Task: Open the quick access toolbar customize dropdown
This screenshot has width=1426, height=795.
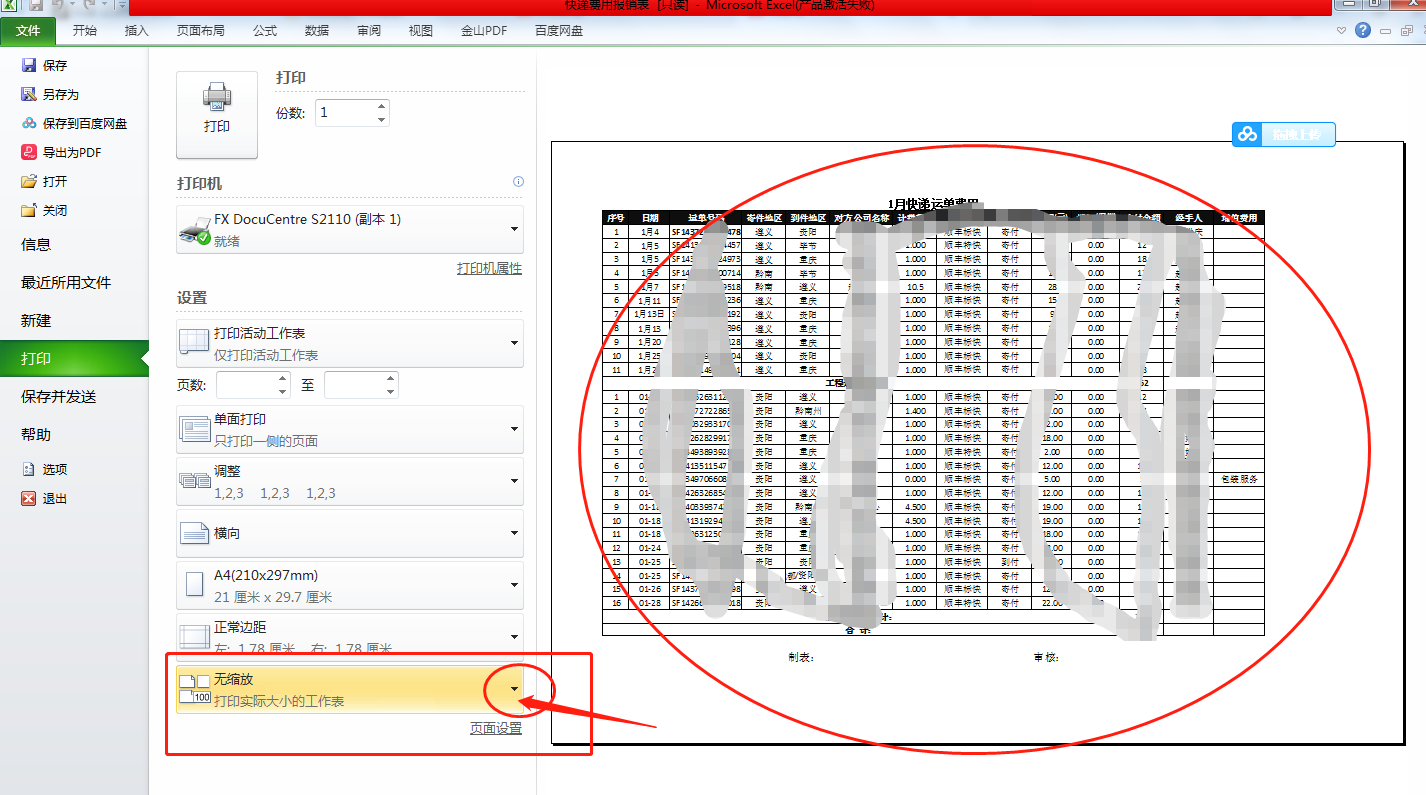Action: (x=122, y=6)
